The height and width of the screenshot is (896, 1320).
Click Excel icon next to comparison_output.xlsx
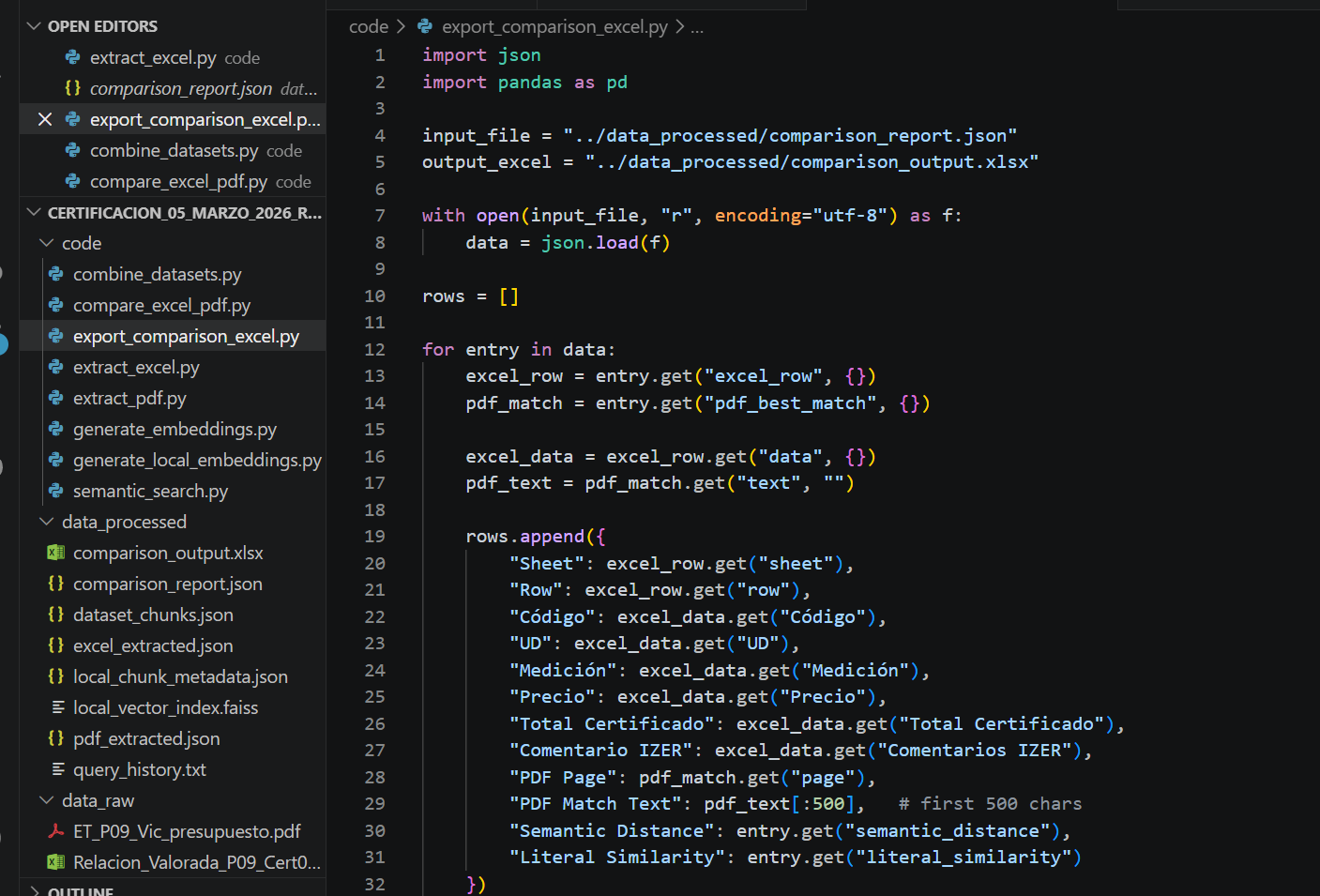[56, 553]
